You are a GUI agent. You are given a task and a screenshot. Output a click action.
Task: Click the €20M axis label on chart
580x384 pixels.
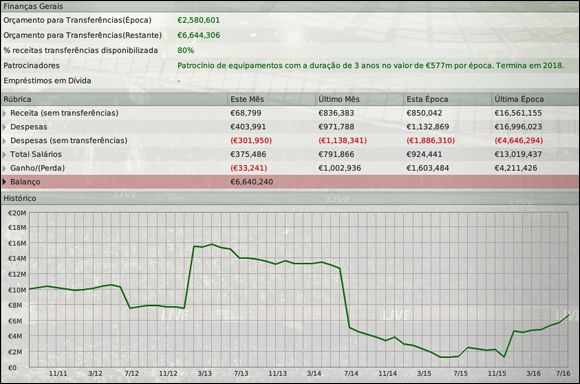click(17, 213)
